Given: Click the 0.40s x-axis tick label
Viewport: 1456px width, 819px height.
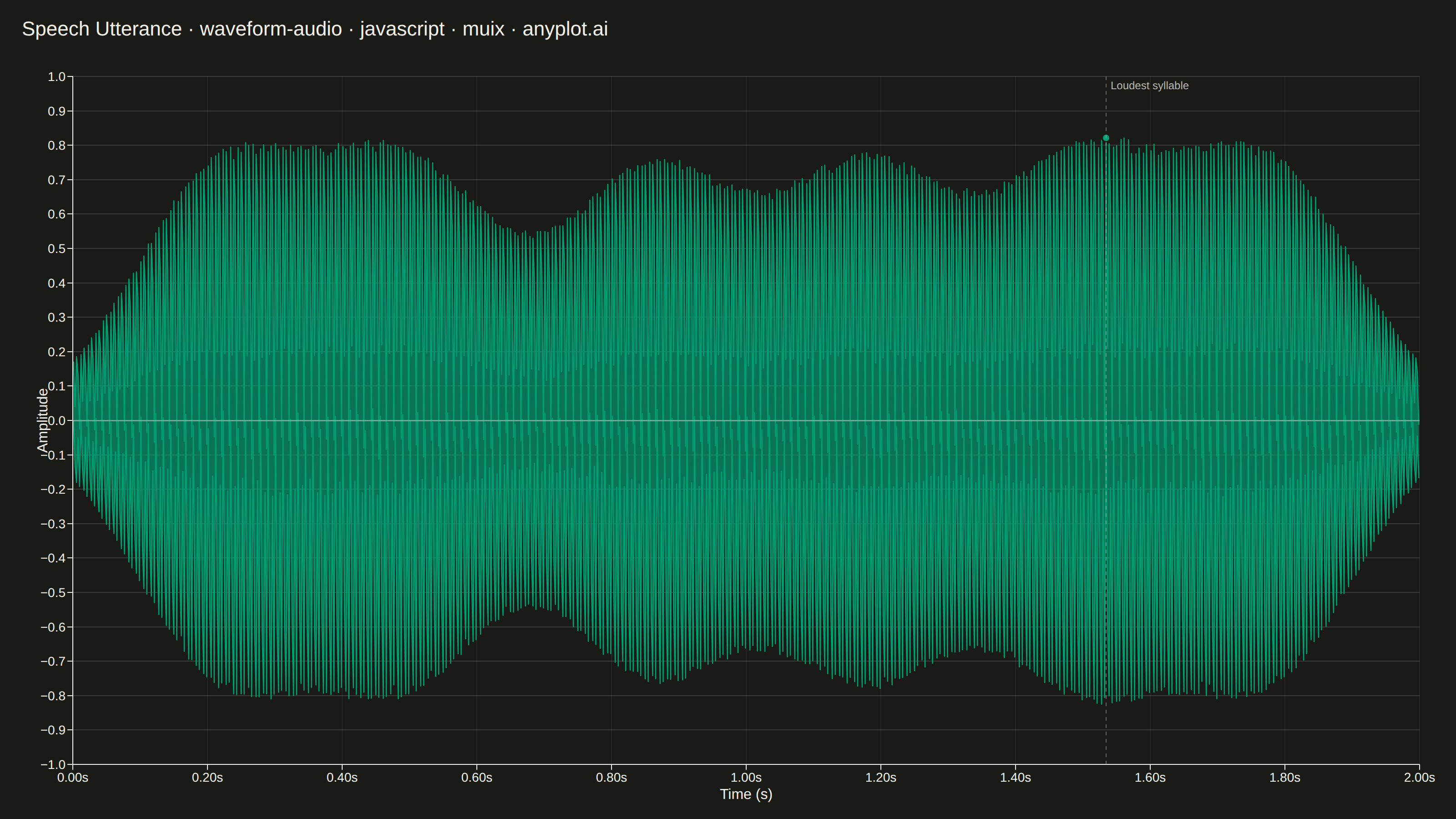Looking at the screenshot, I should (342, 778).
